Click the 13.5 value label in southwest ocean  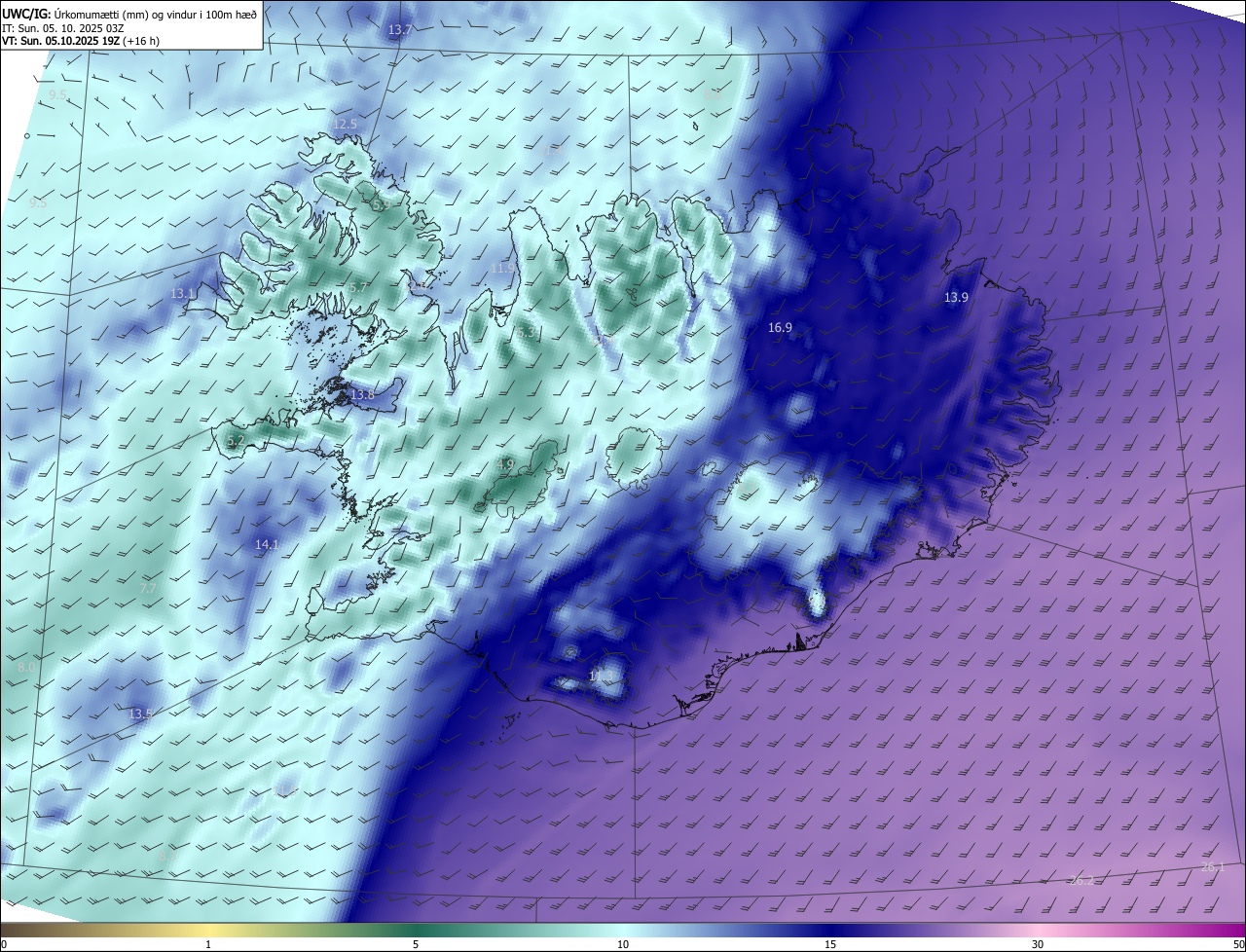(141, 714)
